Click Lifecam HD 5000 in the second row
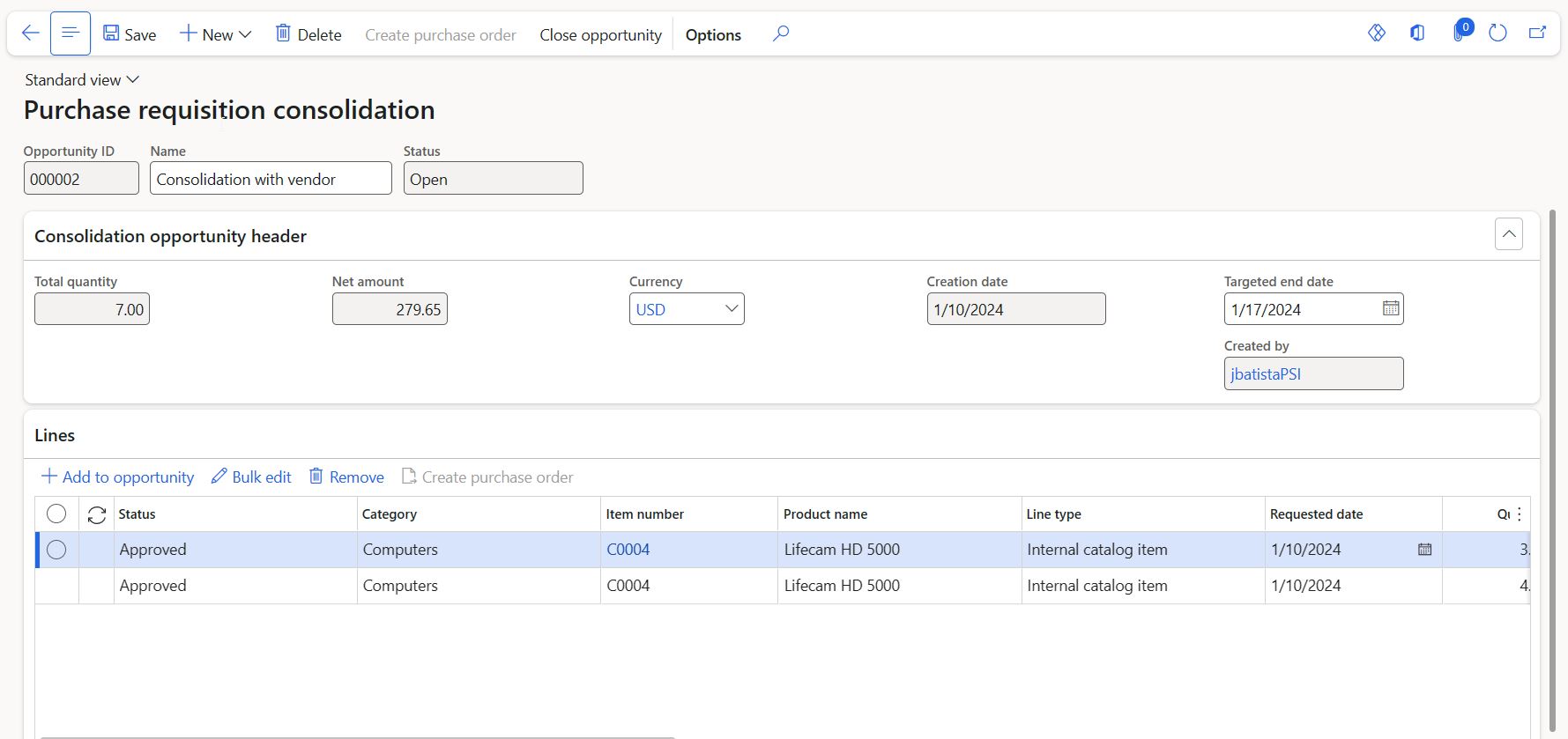 coord(842,586)
